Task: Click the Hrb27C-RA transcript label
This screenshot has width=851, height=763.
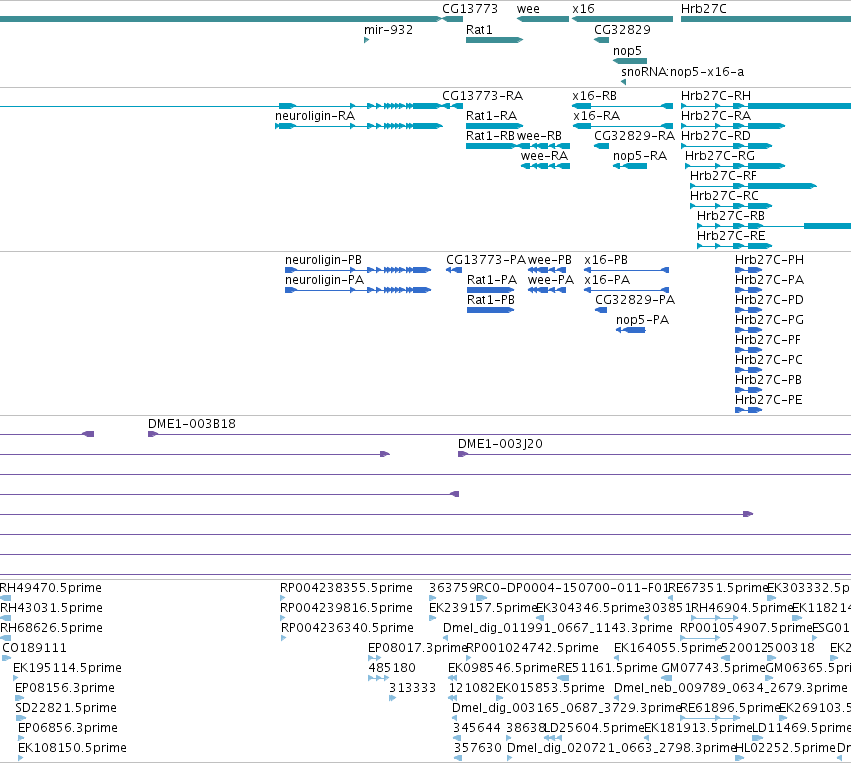Action: (716, 116)
